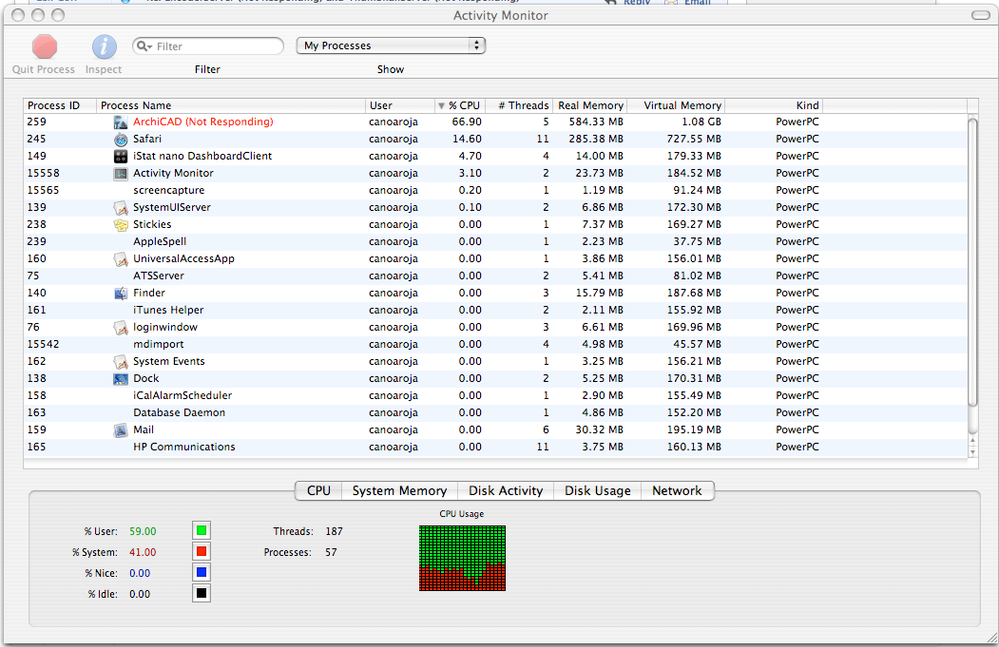Select the iTunes Helper process row
The height and width of the screenshot is (647, 999).
pyautogui.click(x=496, y=310)
